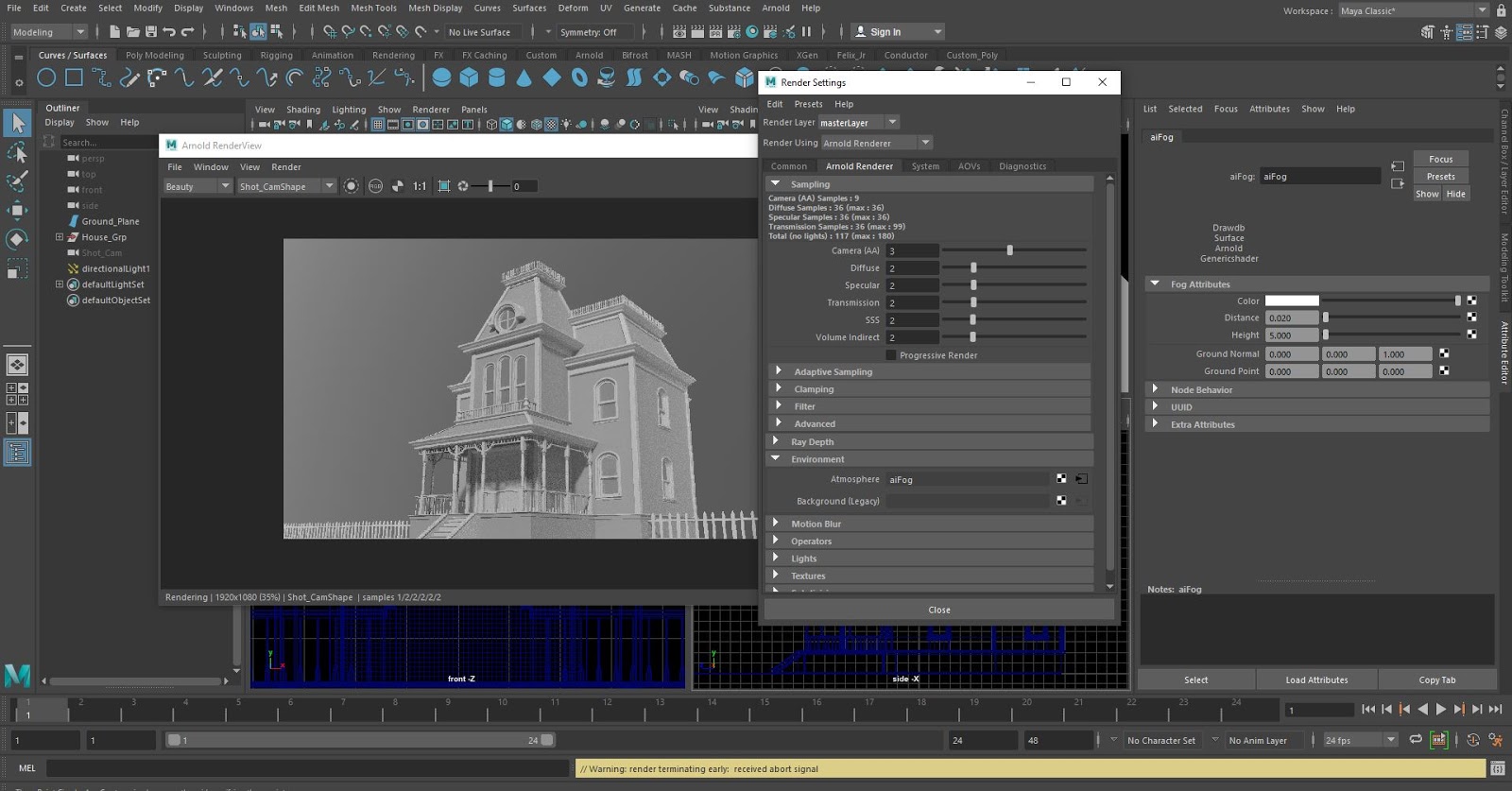Screen dimensions: 1512x791
Task: Open the Beauty AOV dropdown
Action: pyautogui.click(x=198, y=186)
